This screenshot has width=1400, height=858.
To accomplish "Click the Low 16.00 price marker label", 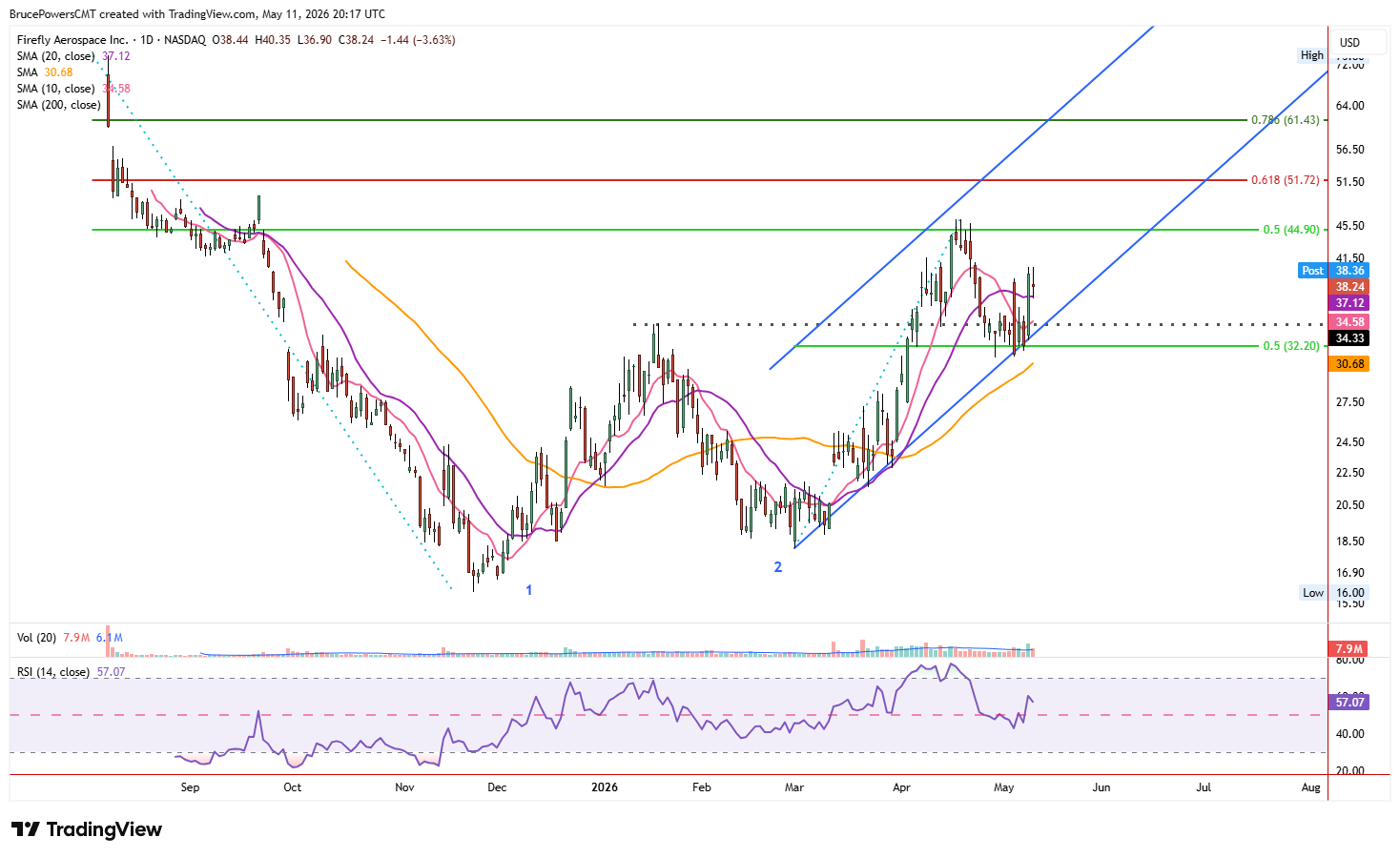I will (1334, 593).
